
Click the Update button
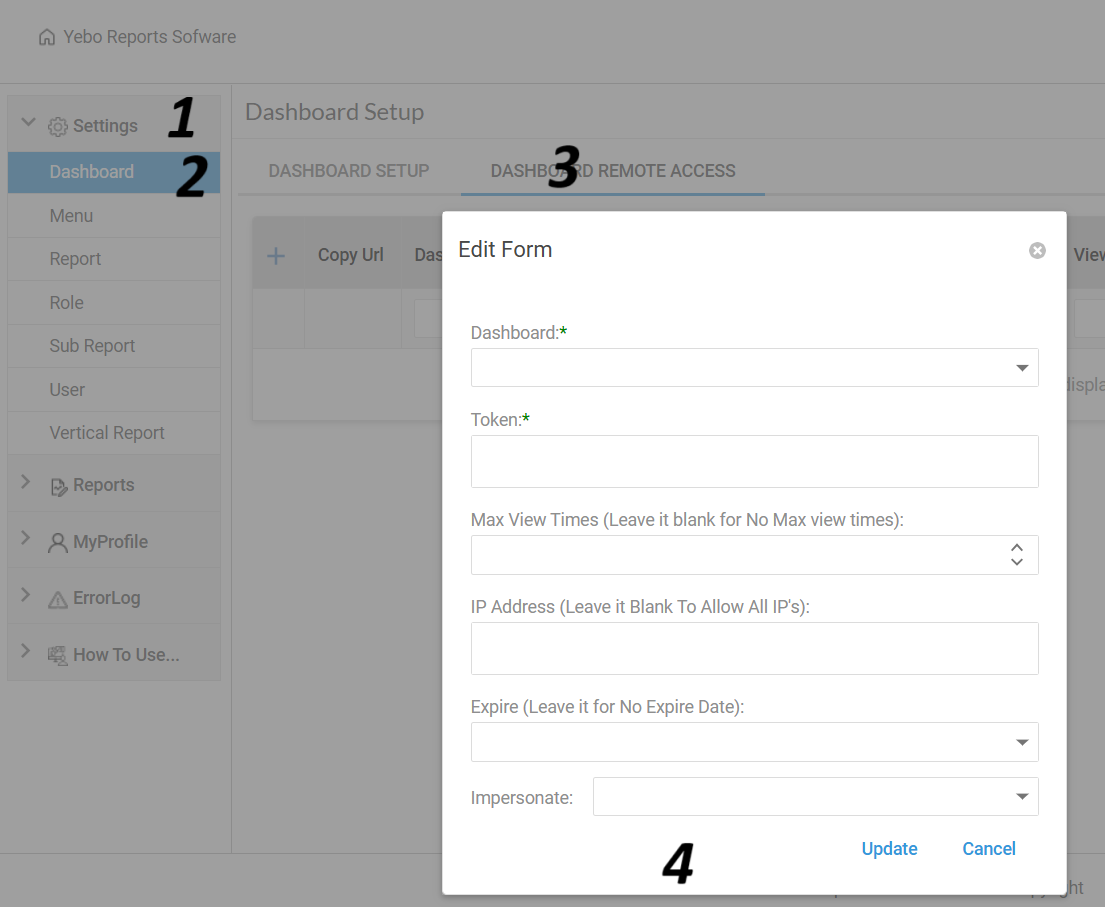pos(889,849)
